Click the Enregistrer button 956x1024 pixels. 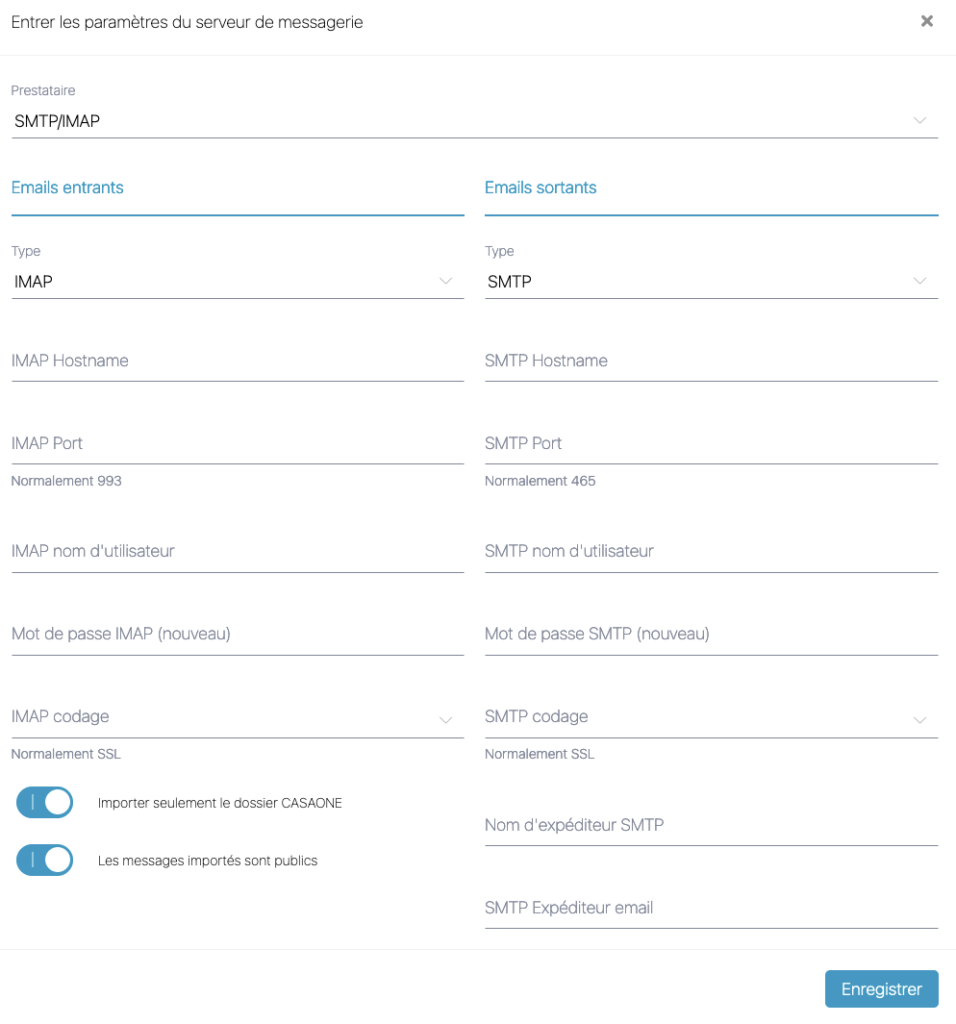tap(881, 989)
